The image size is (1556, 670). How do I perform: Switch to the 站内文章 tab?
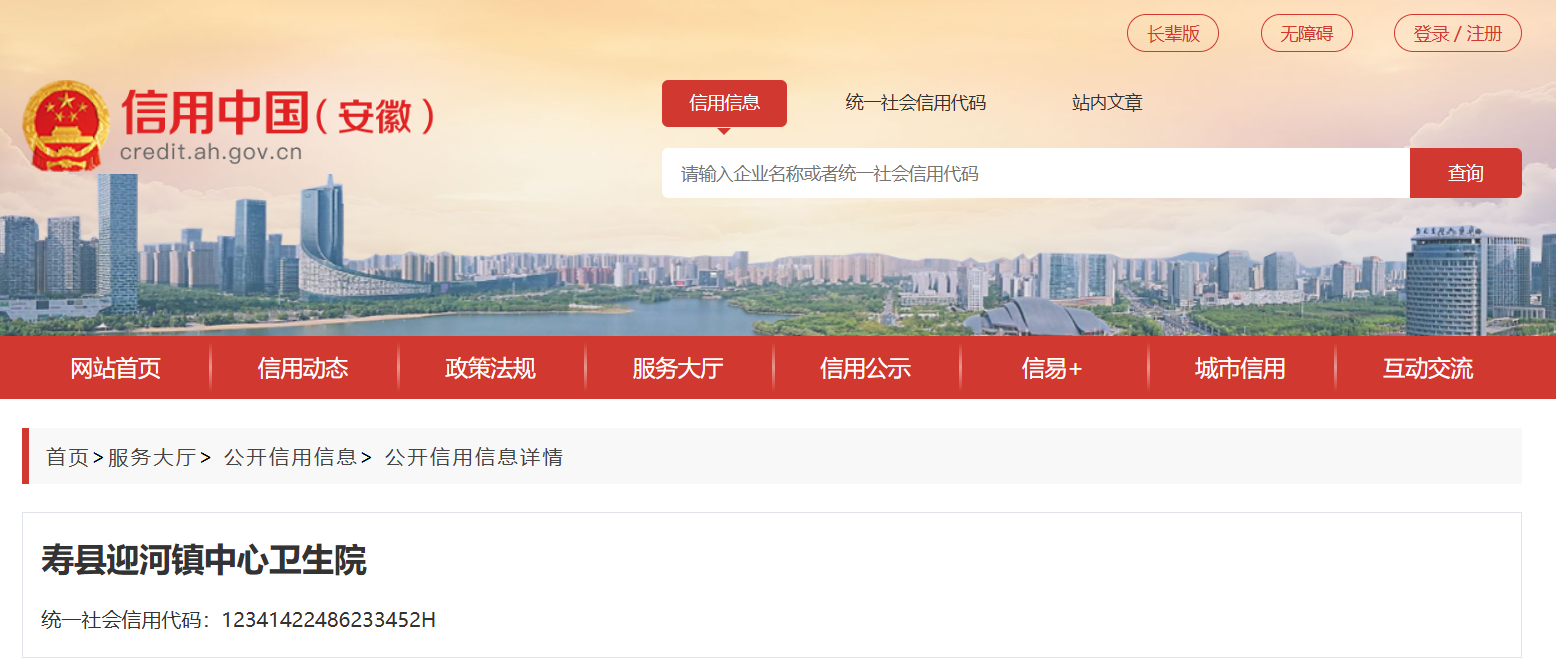coord(1107,103)
